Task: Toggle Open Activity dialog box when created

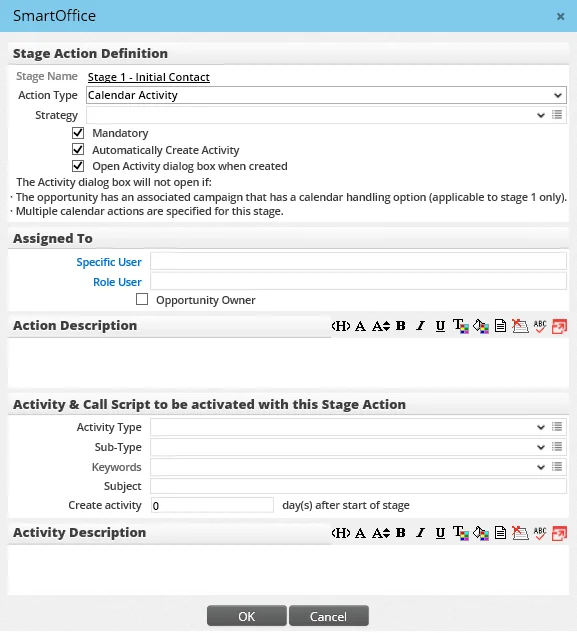Action: coord(78,166)
